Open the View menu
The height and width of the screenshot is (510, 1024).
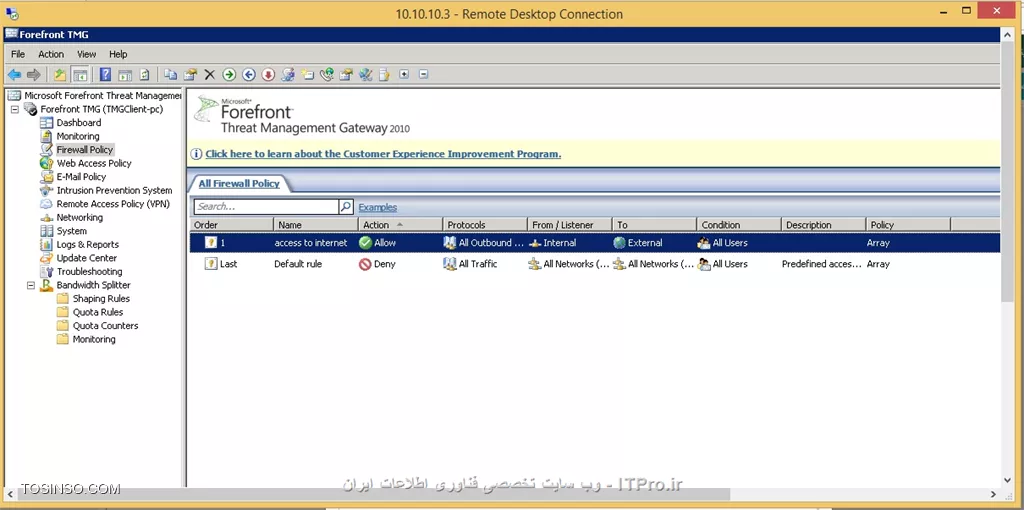pyautogui.click(x=86, y=54)
